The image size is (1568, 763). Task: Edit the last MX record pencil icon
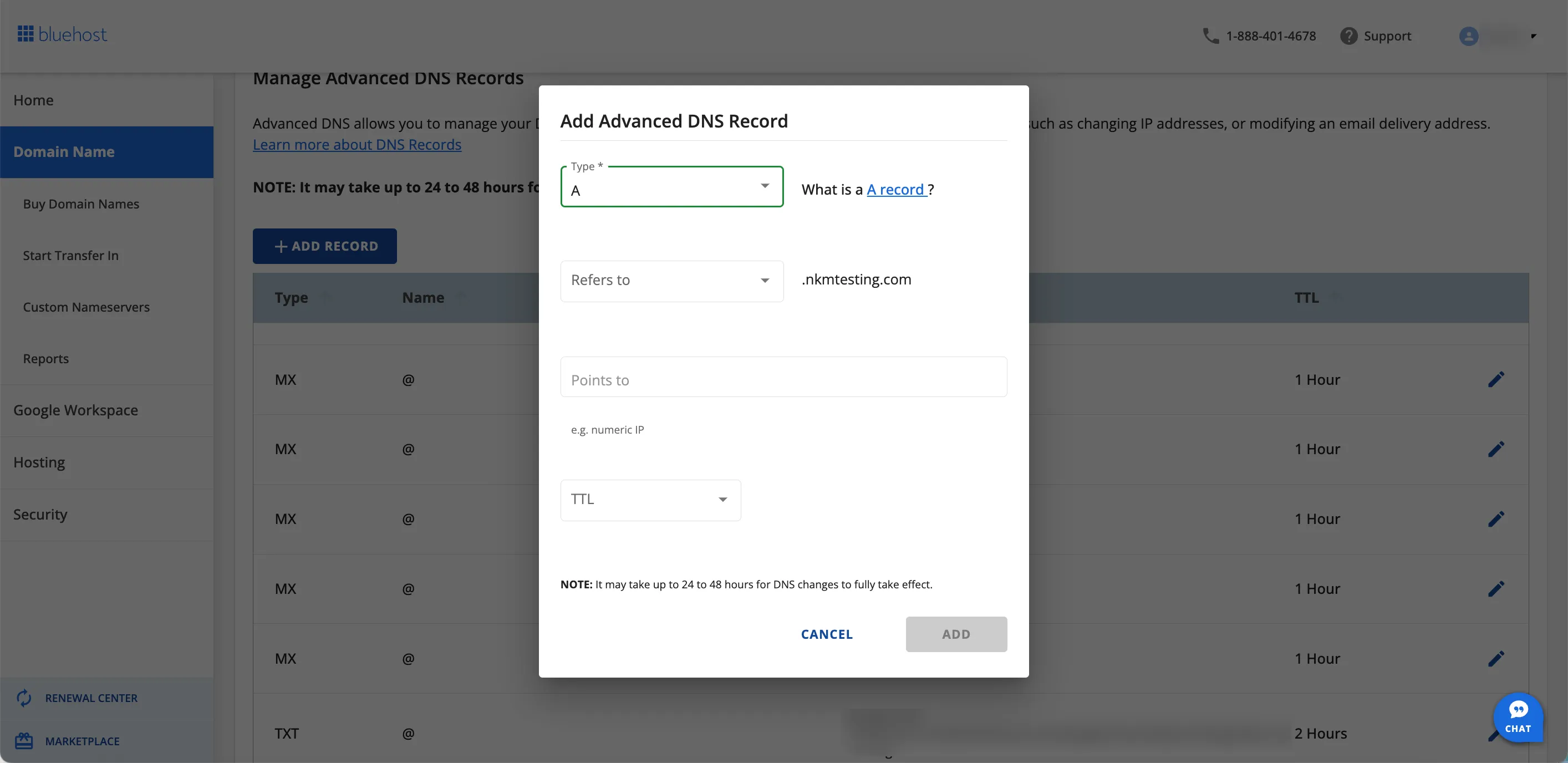click(x=1495, y=658)
